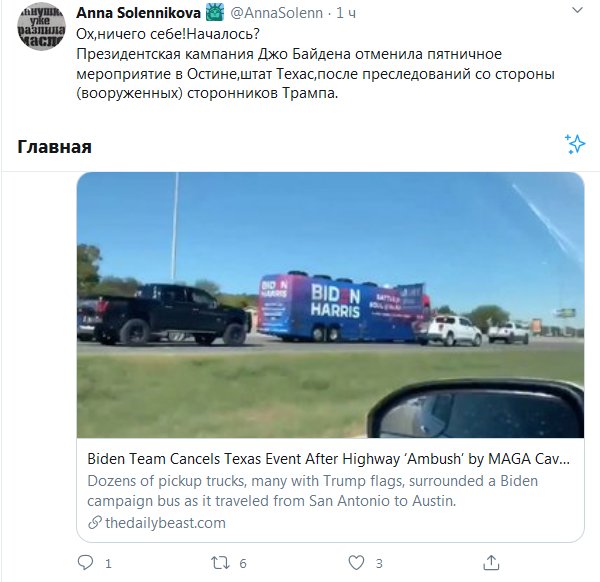
Task: Retweet using the retweet arrows icon
Action: (x=220, y=563)
